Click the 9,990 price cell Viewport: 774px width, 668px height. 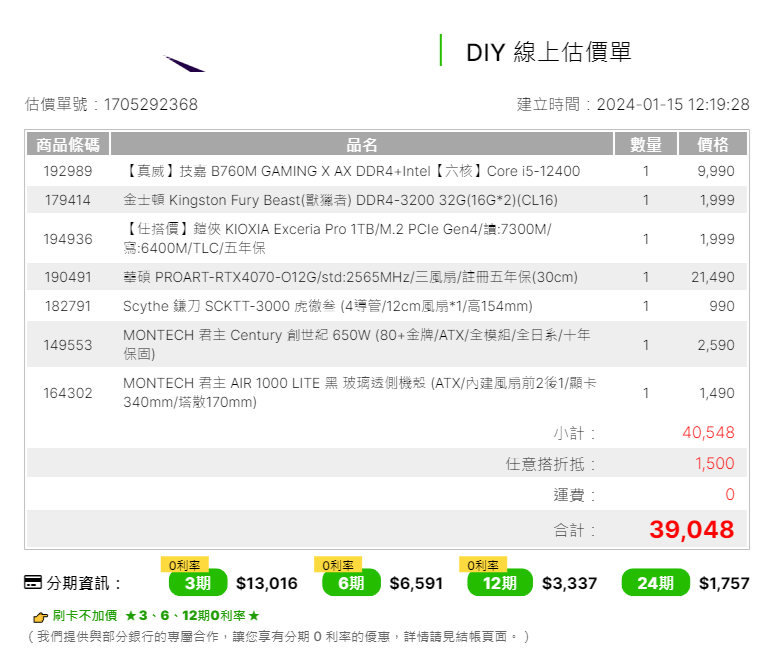716,171
